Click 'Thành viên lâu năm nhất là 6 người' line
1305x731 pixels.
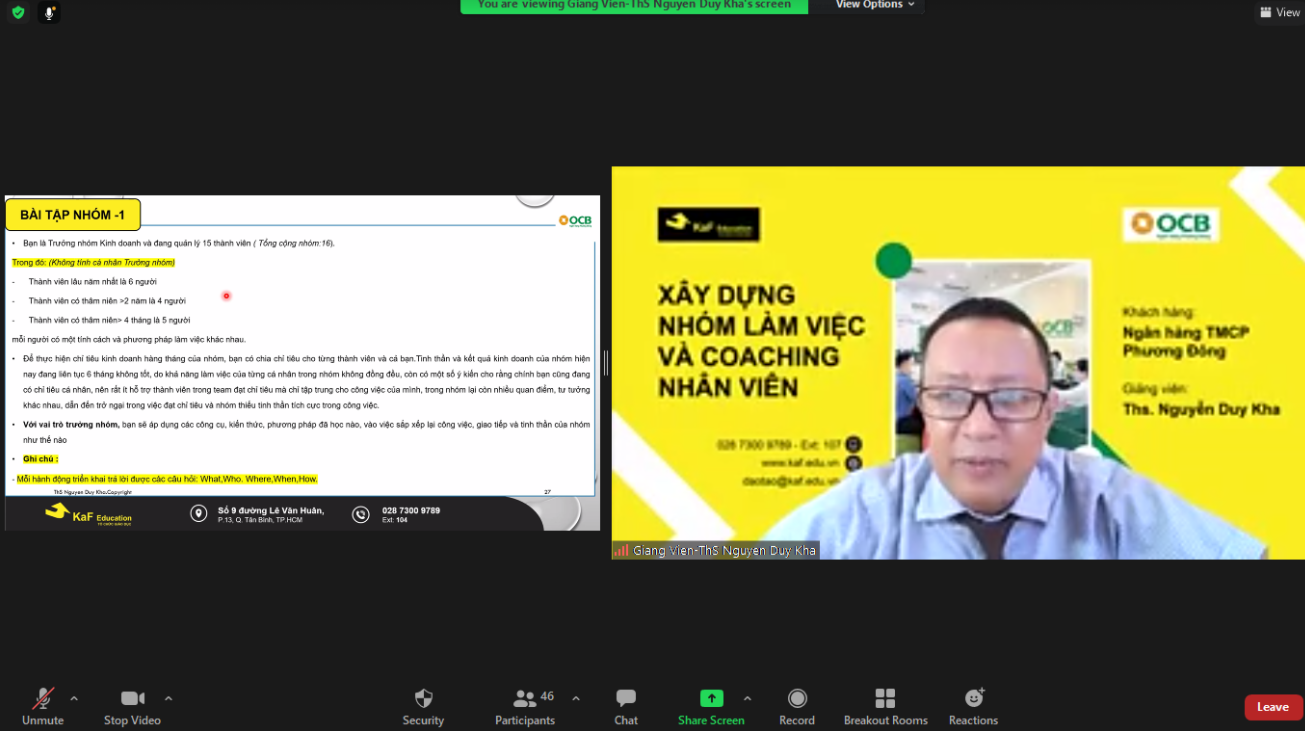pyautogui.click(x=92, y=282)
